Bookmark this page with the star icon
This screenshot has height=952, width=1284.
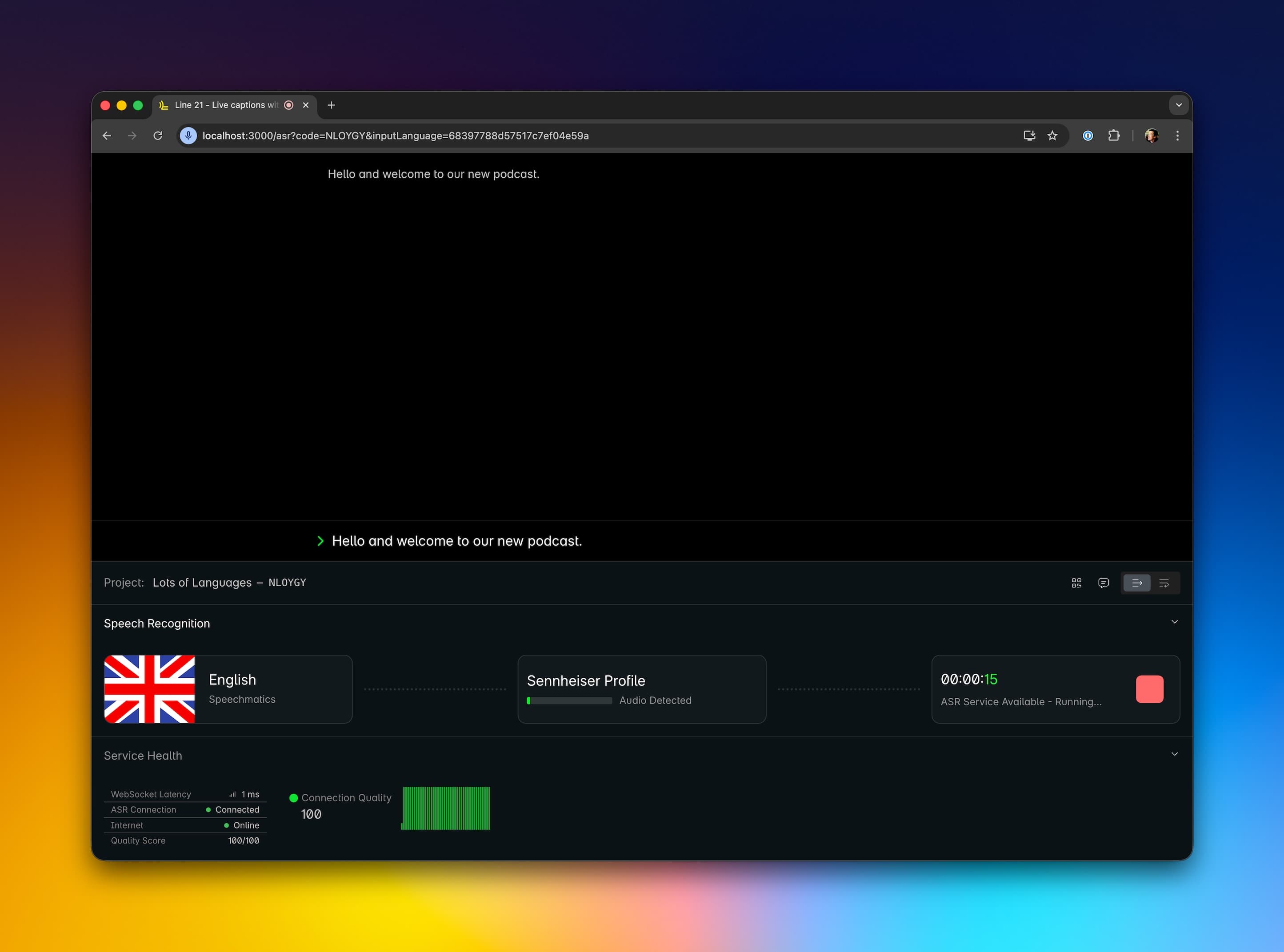(x=1052, y=136)
